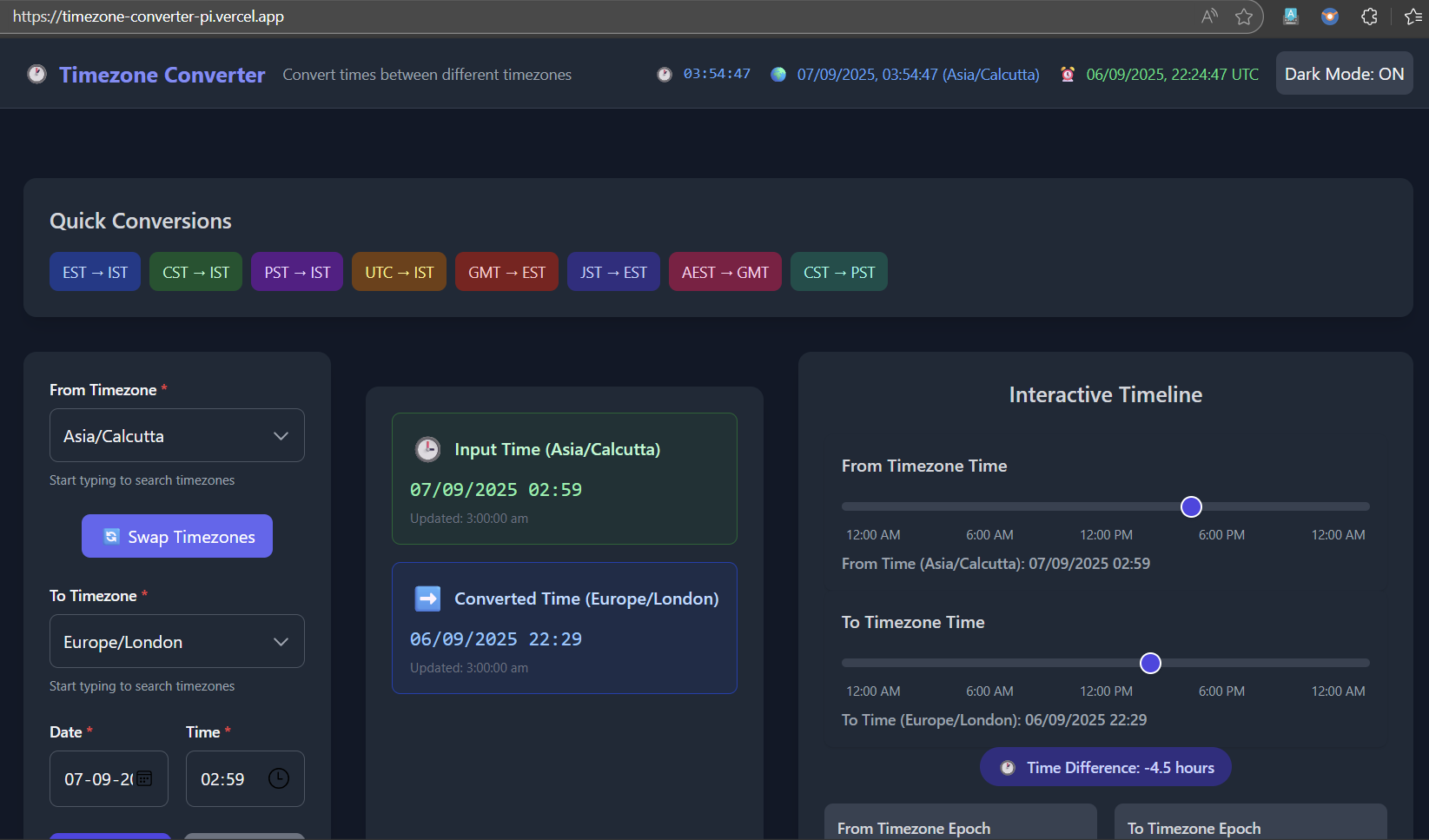Click the Swap Timezones button
The image size is (1429, 840).
pyautogui.click(x=176, y=536)
